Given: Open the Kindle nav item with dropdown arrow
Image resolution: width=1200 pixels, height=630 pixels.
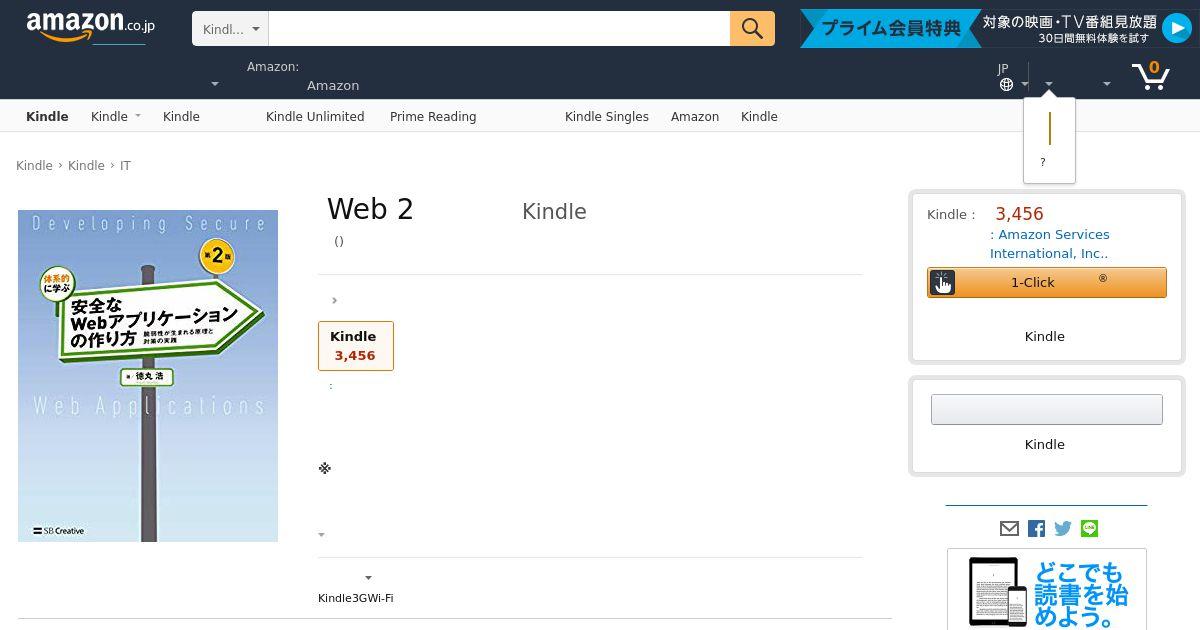Looking at the screenshot, I should (x=115, y=116).
